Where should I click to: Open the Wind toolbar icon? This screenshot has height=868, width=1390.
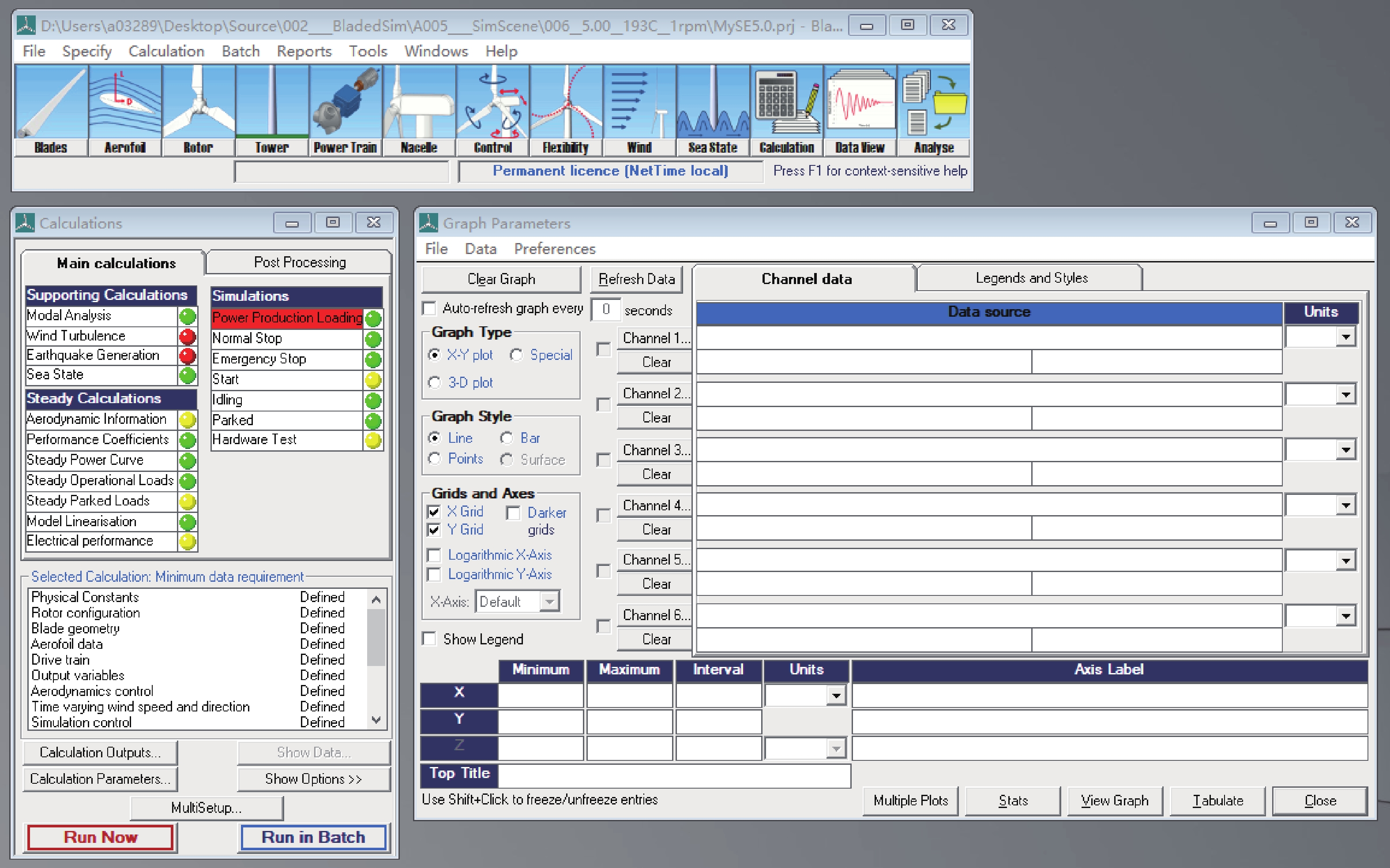(x=639, y=110)
